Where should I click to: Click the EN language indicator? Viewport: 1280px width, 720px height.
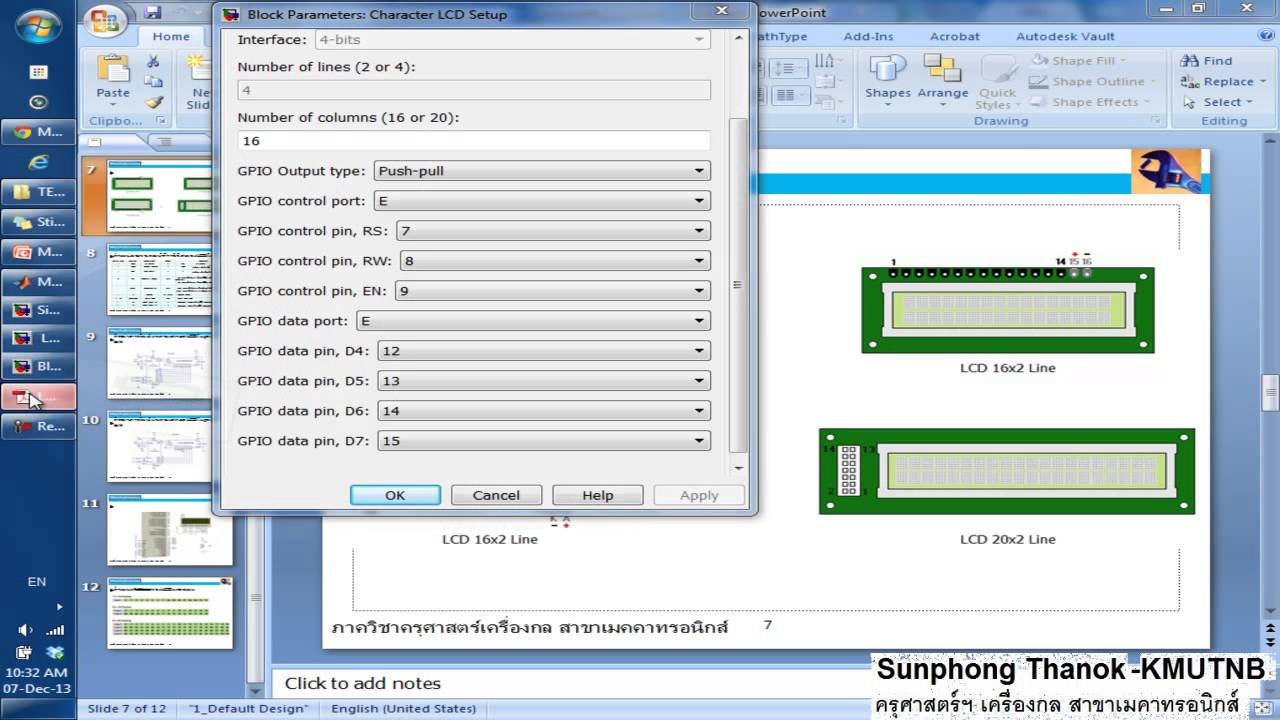tap(37, 582)
